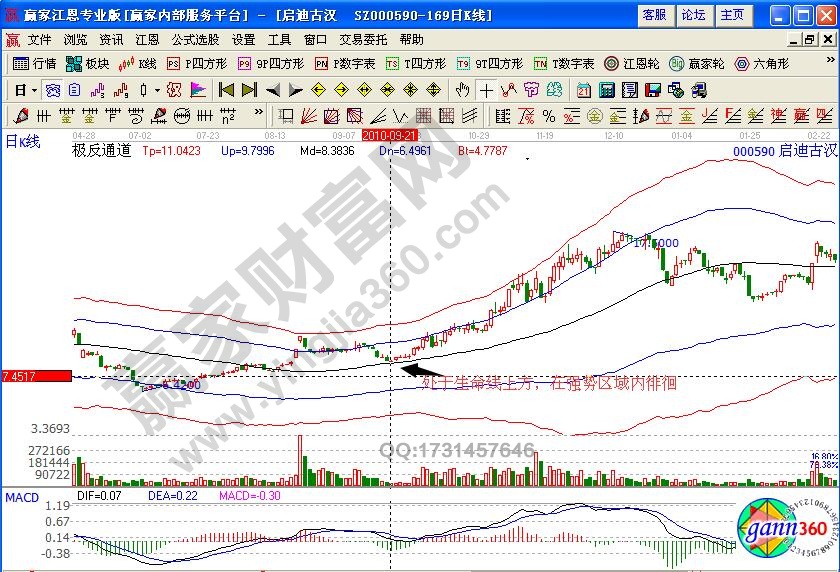This screenshot has width=840, height=572.
Task: Click the yellow diamond left-arrow icon
Action: (x=319, y=90)
